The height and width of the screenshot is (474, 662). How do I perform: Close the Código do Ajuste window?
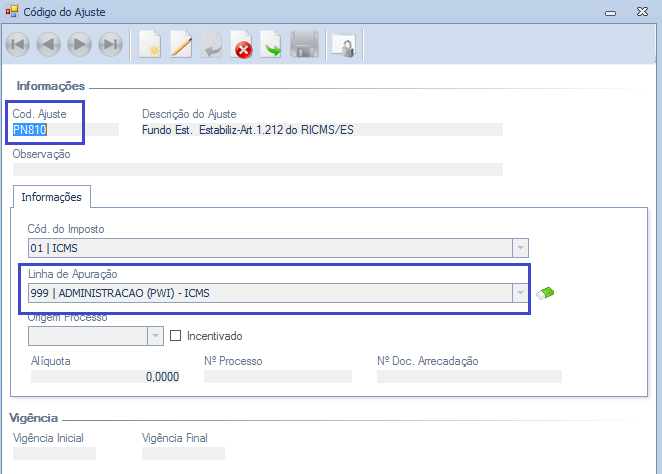[643, 12]
